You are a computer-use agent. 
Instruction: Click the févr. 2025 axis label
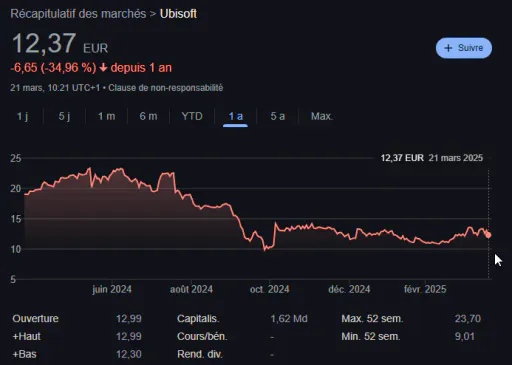(x=425, y=289)
